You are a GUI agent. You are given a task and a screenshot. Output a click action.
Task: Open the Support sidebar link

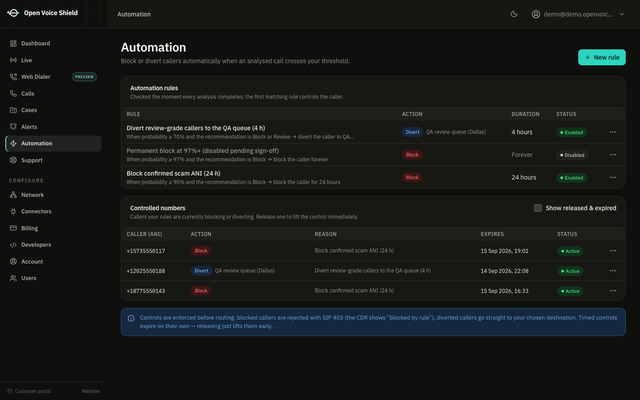point(53,160)
